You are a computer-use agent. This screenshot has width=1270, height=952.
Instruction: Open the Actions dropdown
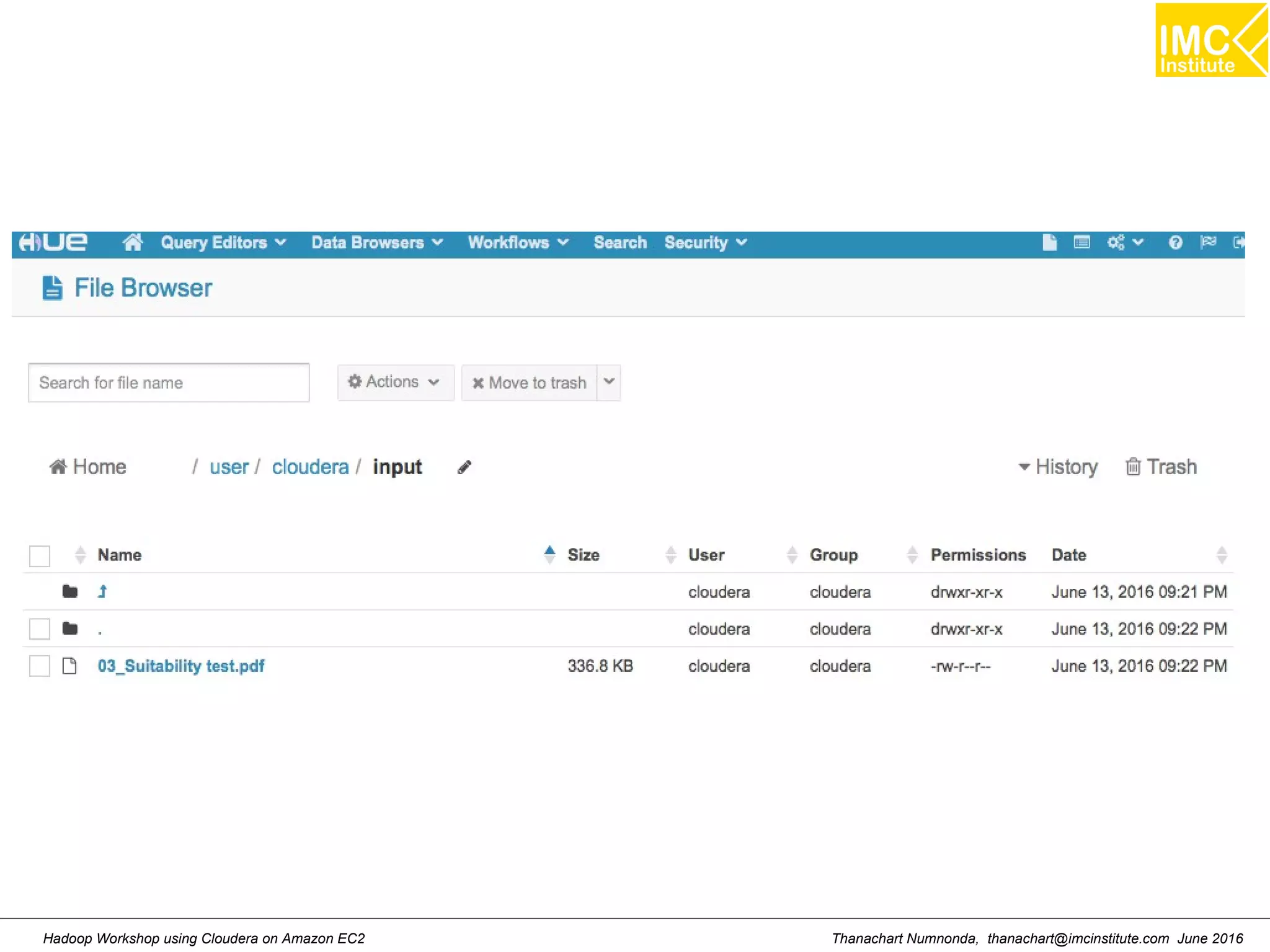coord(396,382)
